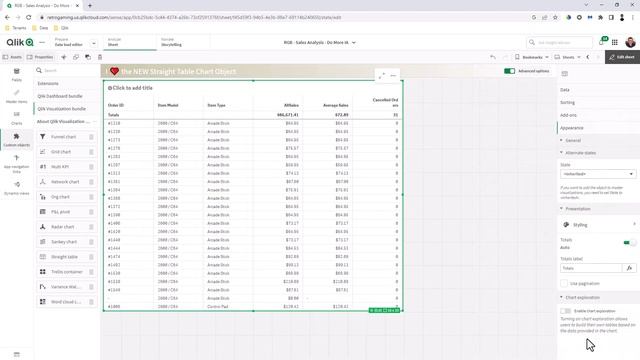Click the undo arrow in toolbar
This screenshot has width=640, height=360.
(x=493, y=57)
